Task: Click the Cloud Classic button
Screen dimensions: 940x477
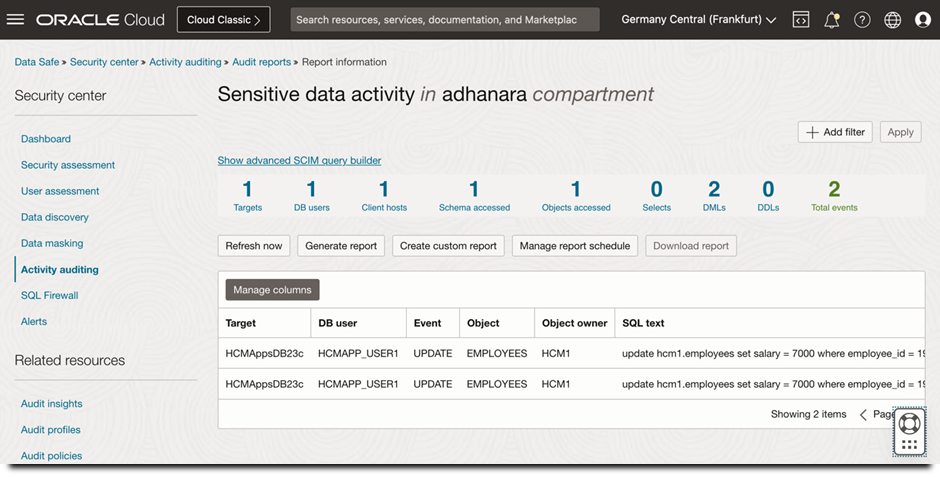Action: tap(224, 20)
